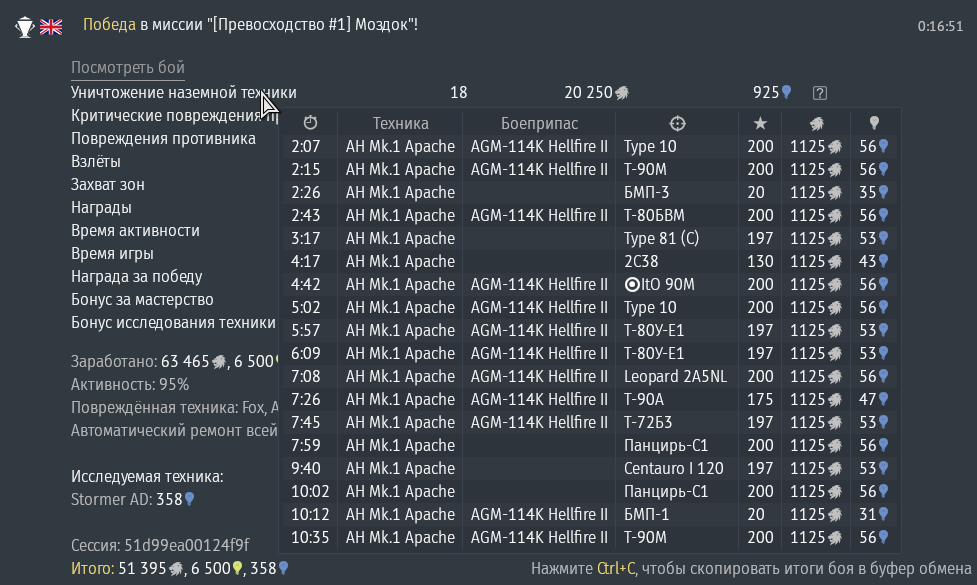
Task: Click the blue research icon next to 925
Action: (786, 93)
